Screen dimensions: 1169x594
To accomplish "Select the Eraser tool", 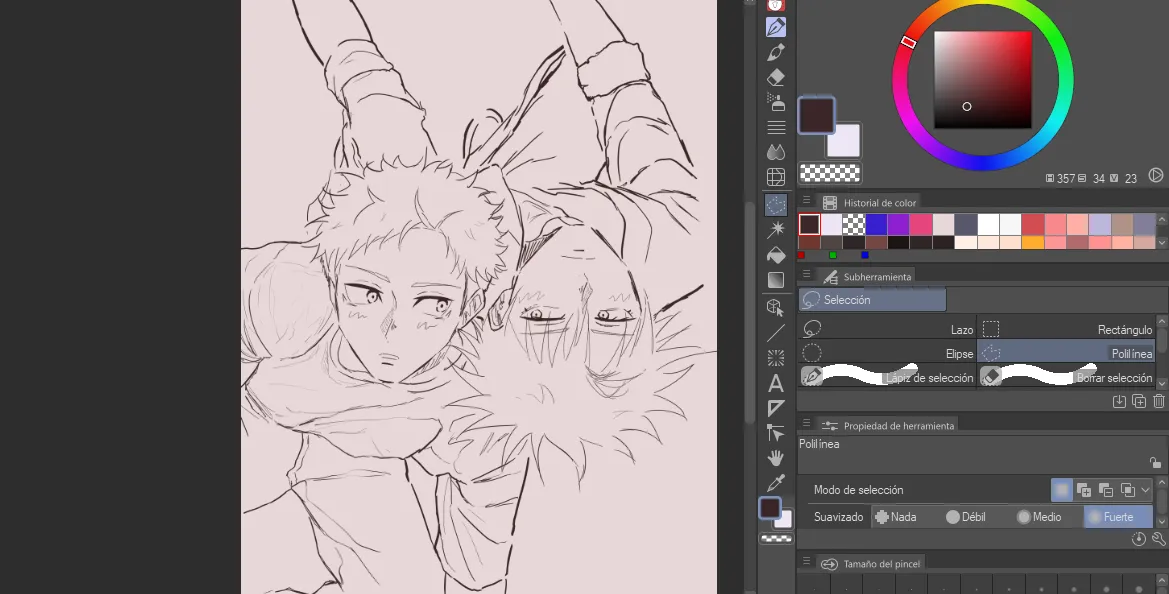I will coord(775,77).
